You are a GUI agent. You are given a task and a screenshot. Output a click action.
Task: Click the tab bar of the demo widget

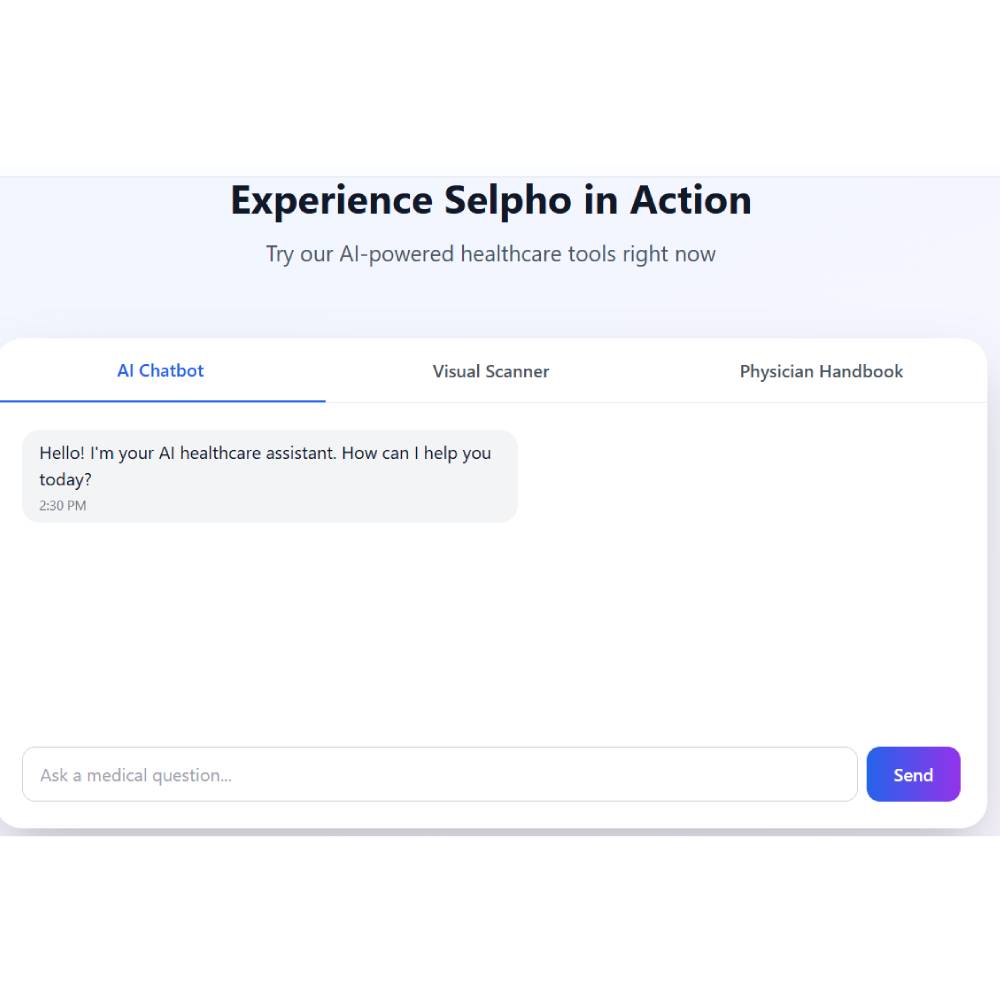click(x=490, y=370)
